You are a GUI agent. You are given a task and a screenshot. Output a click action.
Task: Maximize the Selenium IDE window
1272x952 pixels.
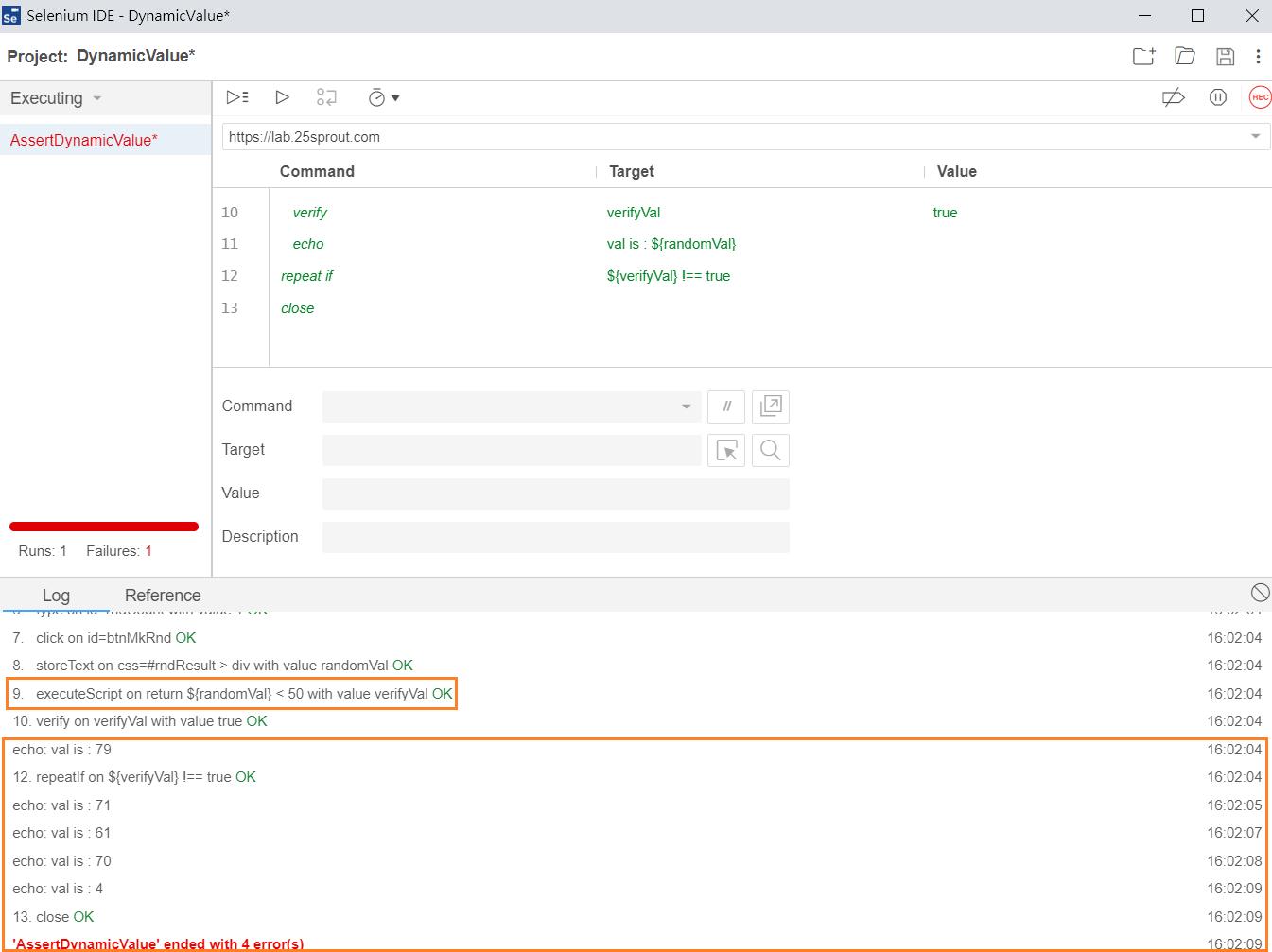(x=1197, y=16)
